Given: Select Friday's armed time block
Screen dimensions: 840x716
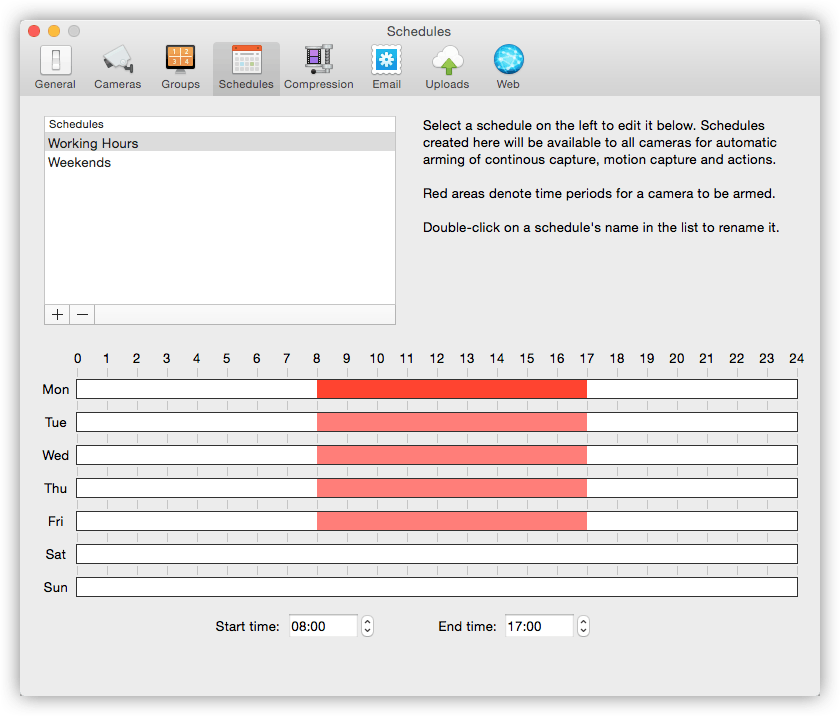Looking at the screenshot, I should coord(452,521).
